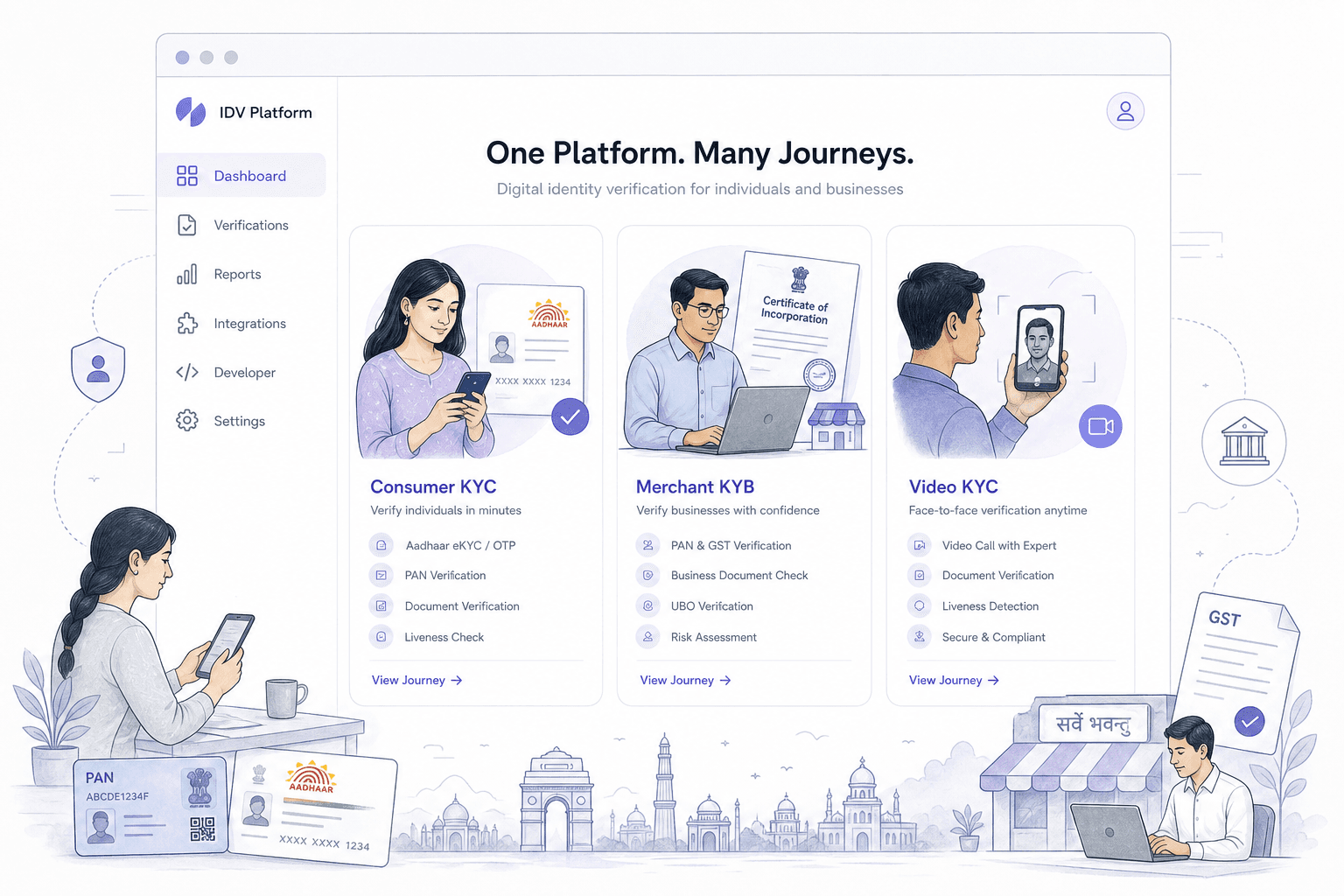
Task: Click the Developer code brackets icon
Action: pyautogui.click(x=187, y=372)
